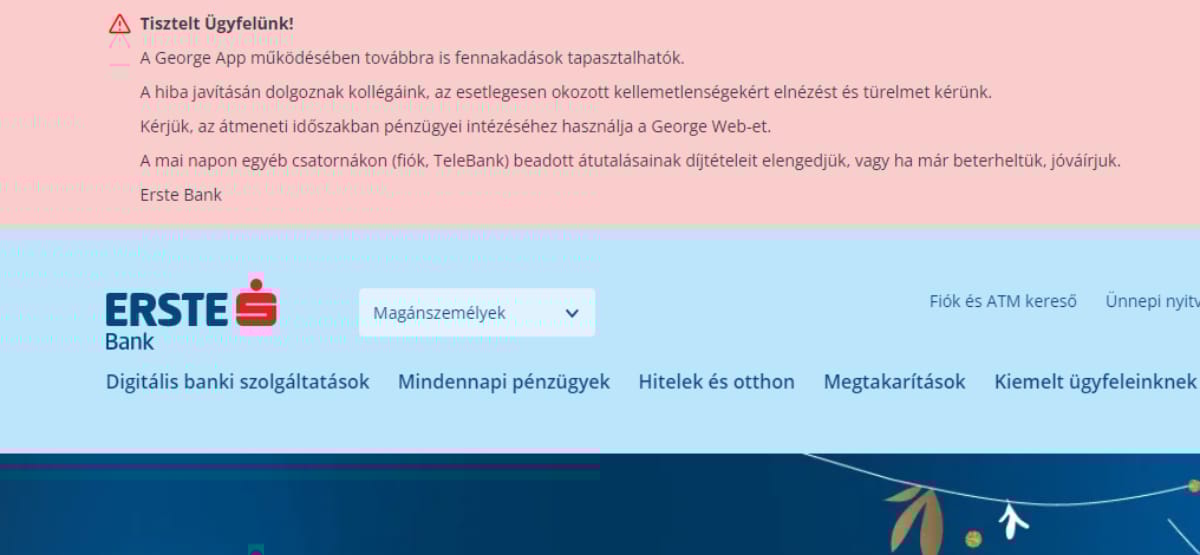This screenshot has width=1200, height=555.
Task: Open Digitális banki szolgáltatások menu
Action: [x=238, y=381]
